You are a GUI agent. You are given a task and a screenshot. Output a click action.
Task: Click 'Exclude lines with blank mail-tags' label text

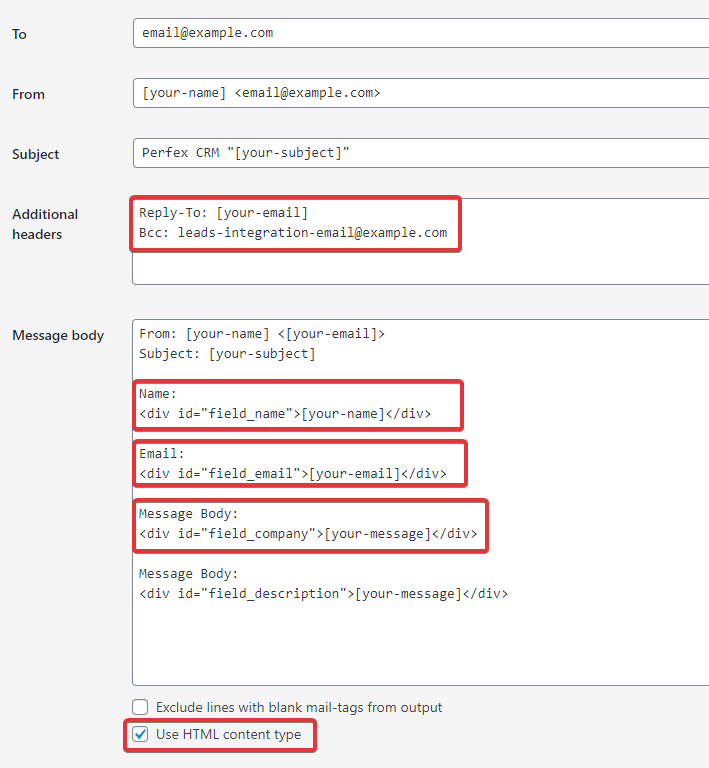pyautogui.click(x=299, y=707)
